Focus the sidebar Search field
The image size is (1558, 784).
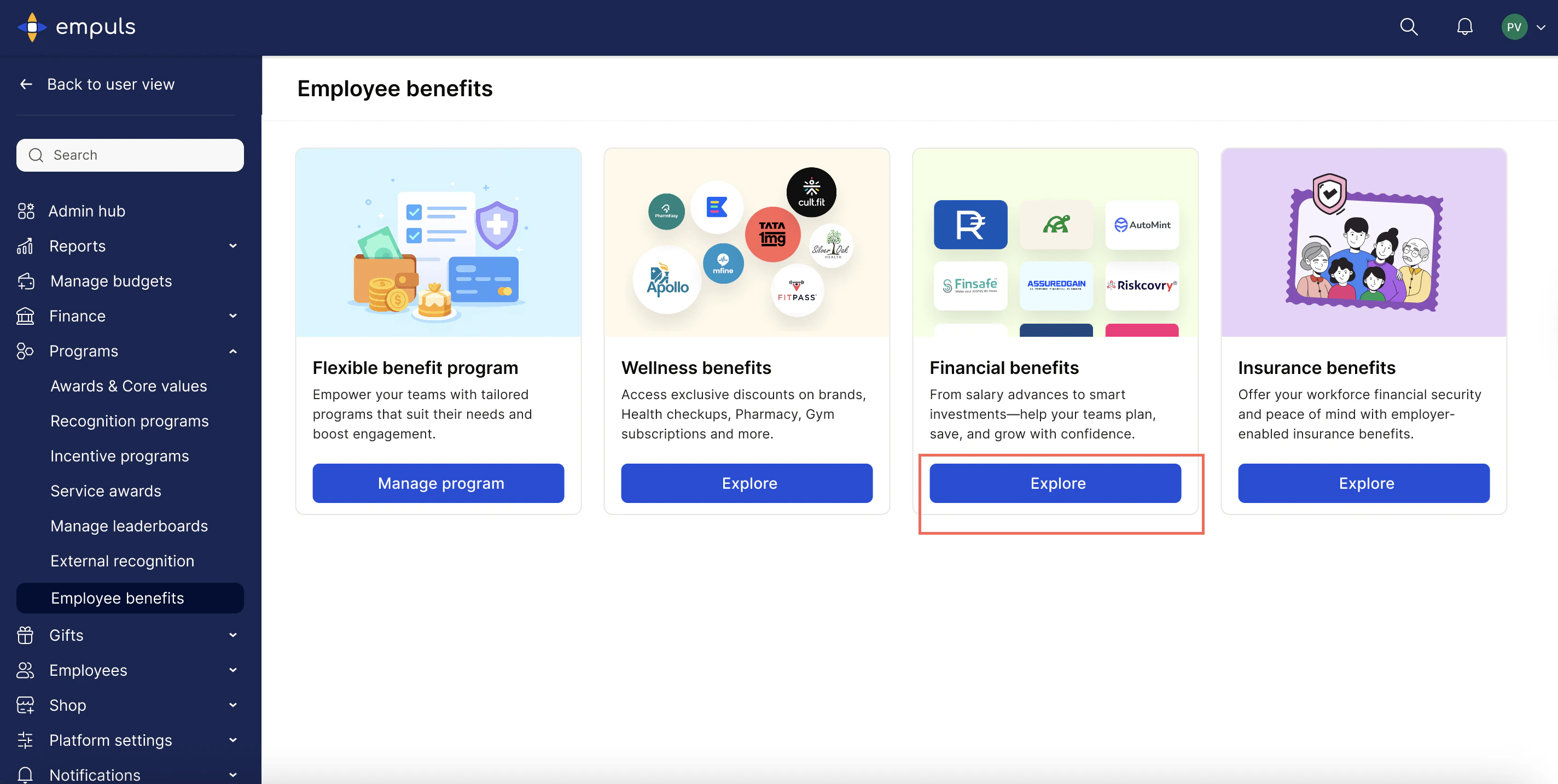pos(130,155)
